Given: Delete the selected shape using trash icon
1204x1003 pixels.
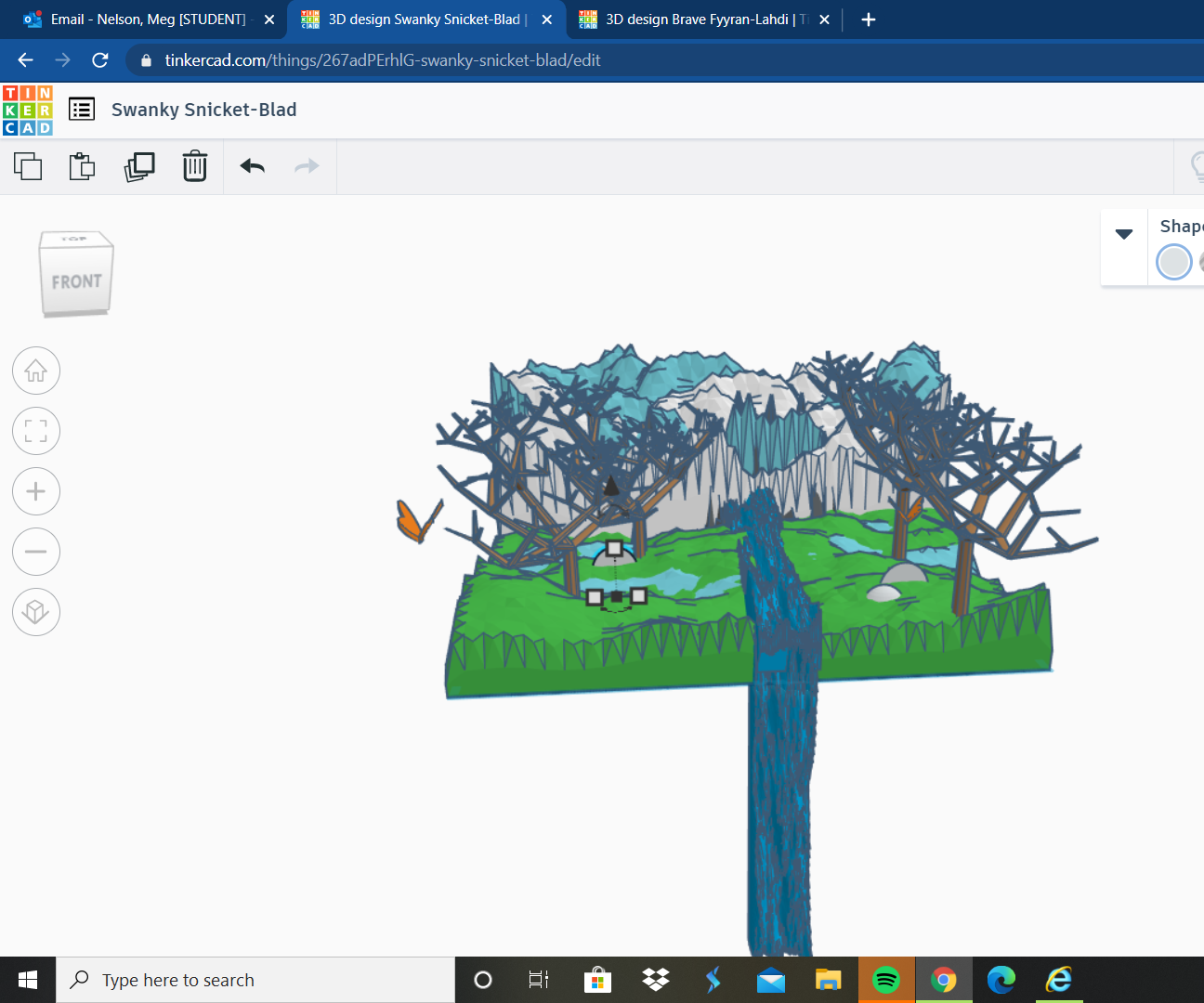Looking at the screenshot, I should pos(194,166).
